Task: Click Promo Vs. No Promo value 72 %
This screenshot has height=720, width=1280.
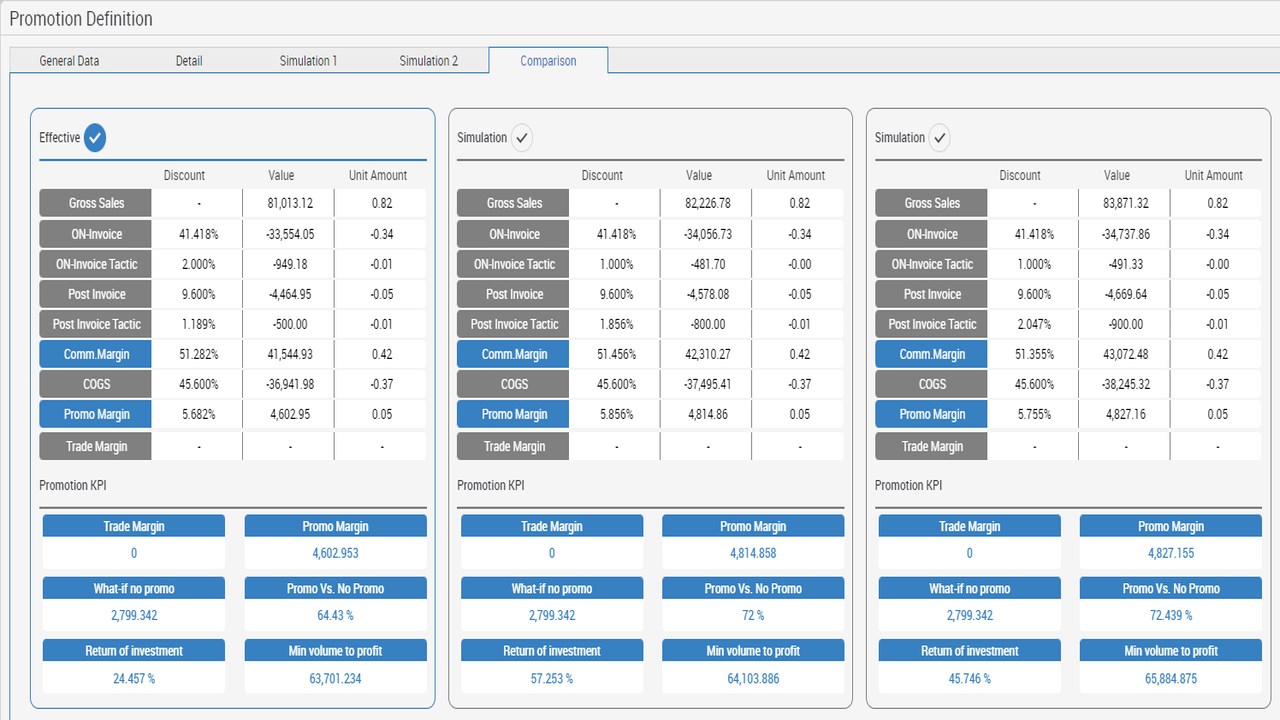Action: click(x=753, y=615)
